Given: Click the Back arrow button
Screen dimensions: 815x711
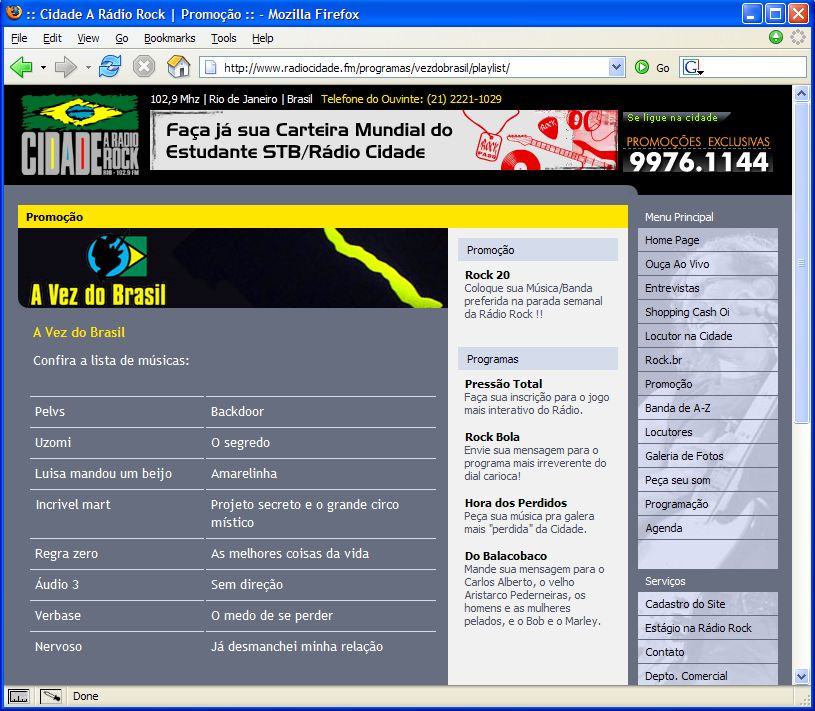Looking at the screenshot, I should click(x=21, y=67).
